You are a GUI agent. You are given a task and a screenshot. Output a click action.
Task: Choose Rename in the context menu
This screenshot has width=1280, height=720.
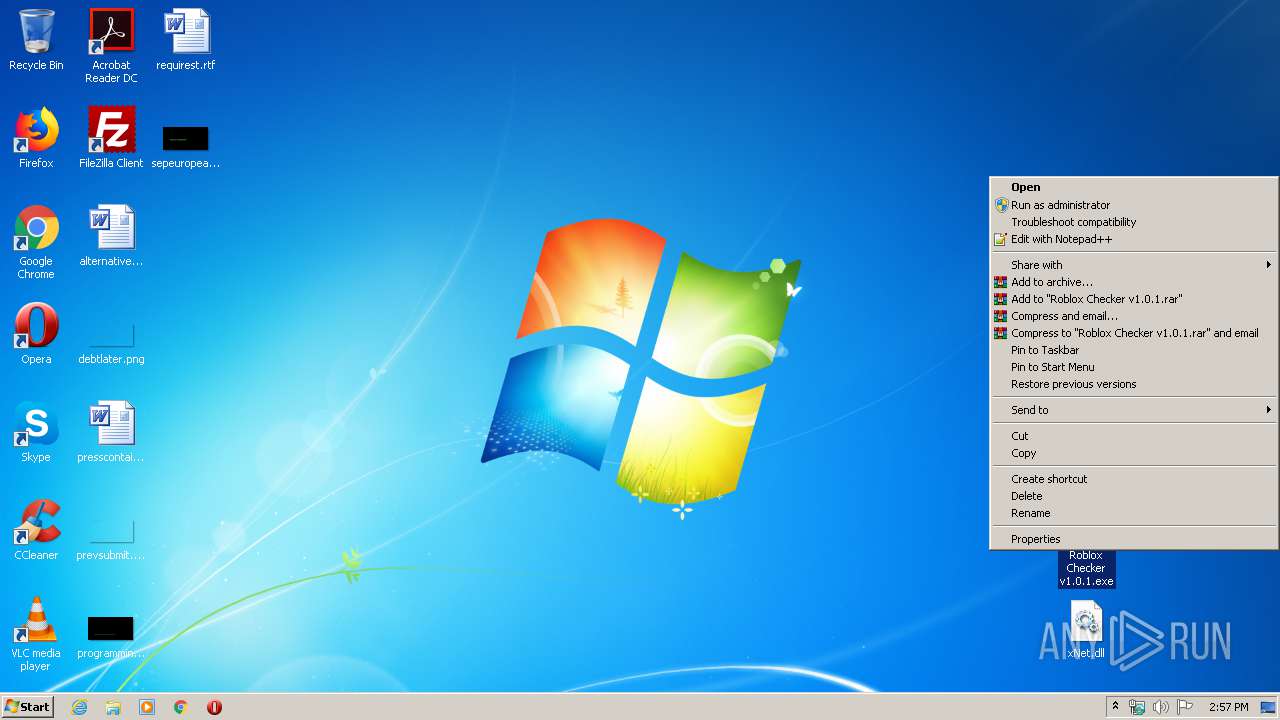1134,513
